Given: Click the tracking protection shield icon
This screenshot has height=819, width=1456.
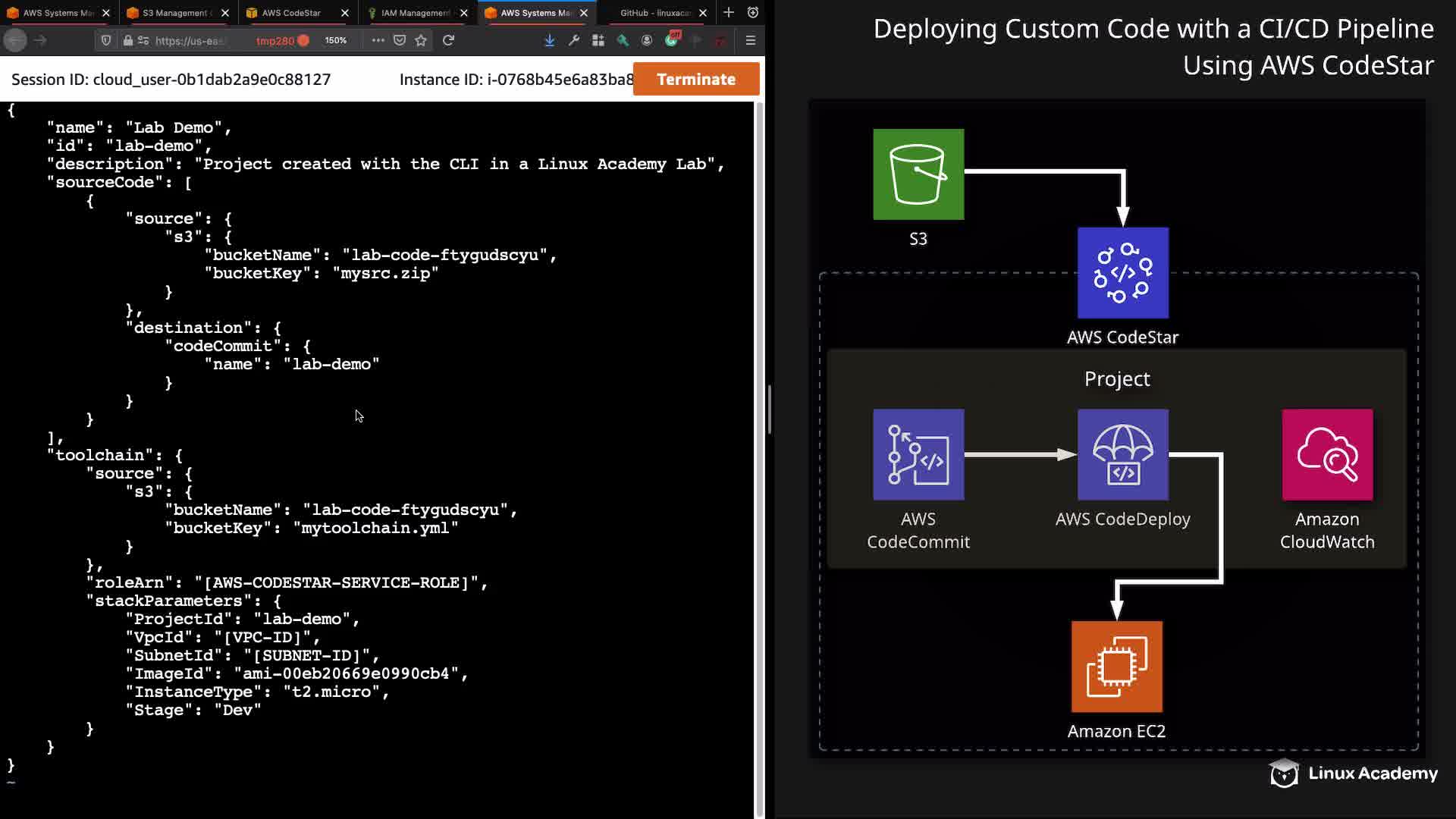Looking at the screenshot, I should click(106, 40).
